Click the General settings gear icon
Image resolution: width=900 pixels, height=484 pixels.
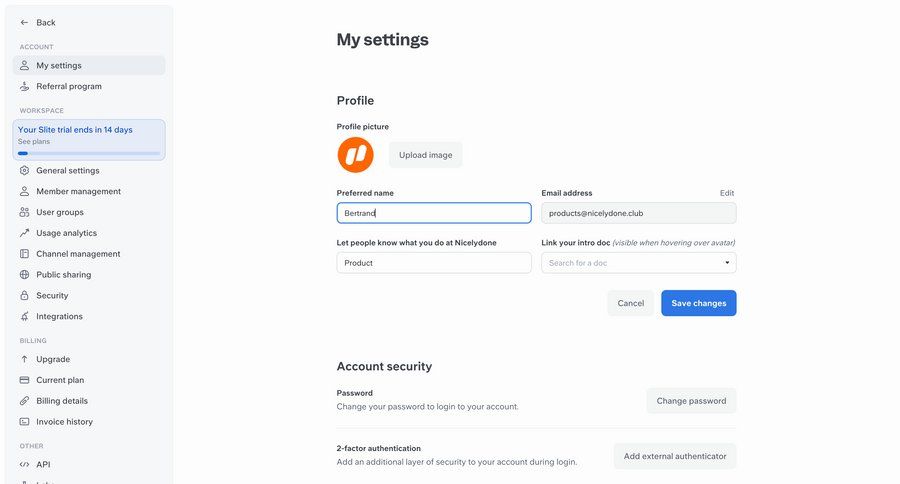[x=25, y=170]
